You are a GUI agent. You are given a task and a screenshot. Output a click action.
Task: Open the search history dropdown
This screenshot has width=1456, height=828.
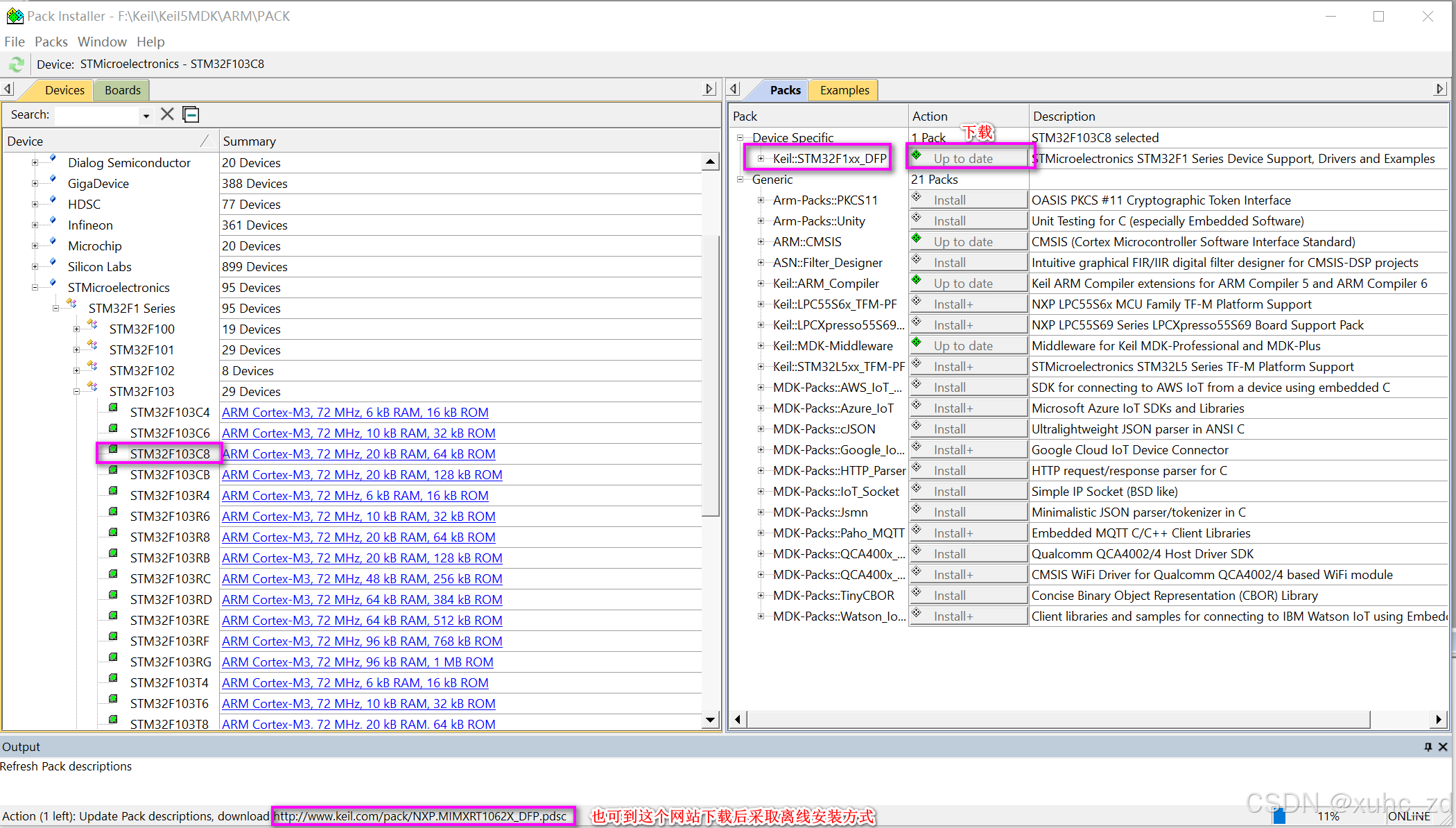146,116
